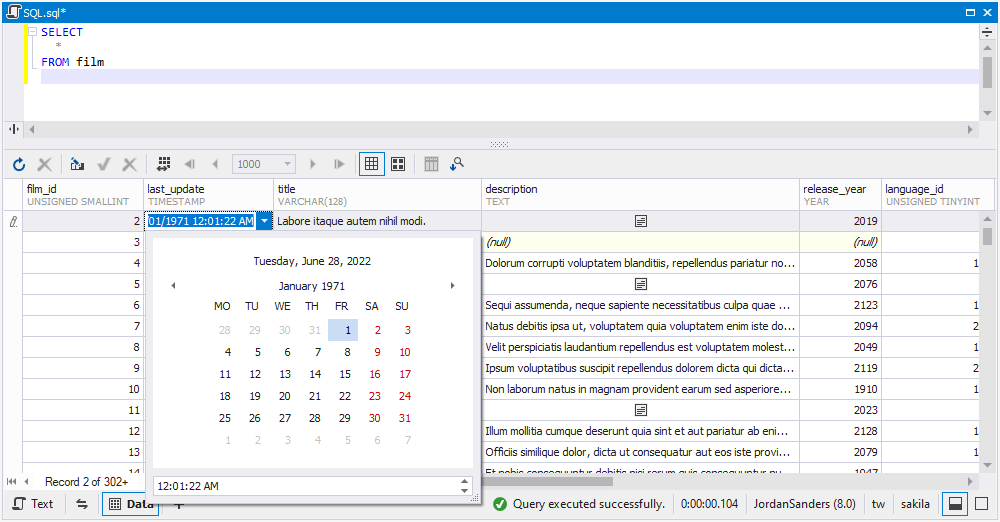Click the split handle icon at editor top right
This screenshot has width=1000, height=522.
(987, 33)
